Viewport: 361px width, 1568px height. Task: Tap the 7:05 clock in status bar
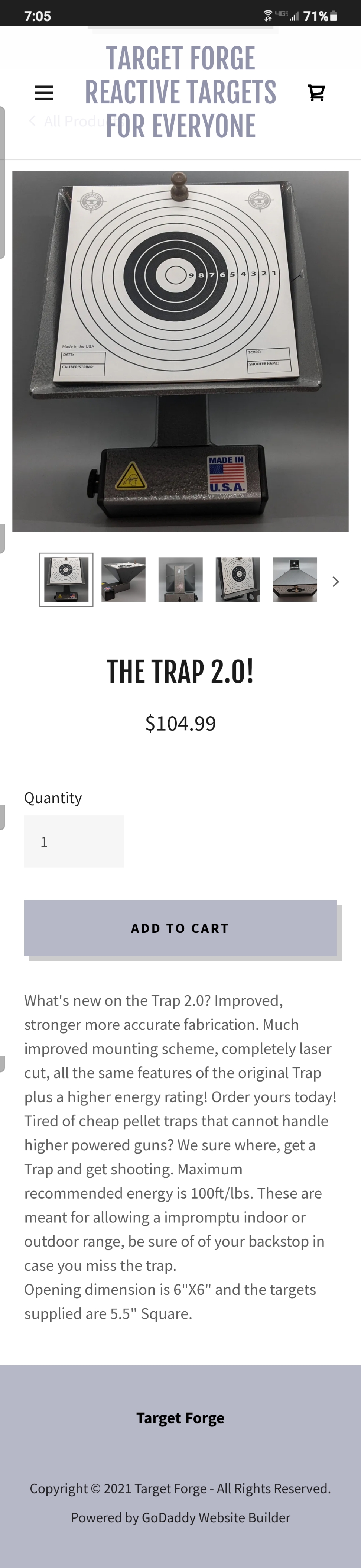point(38,16)
